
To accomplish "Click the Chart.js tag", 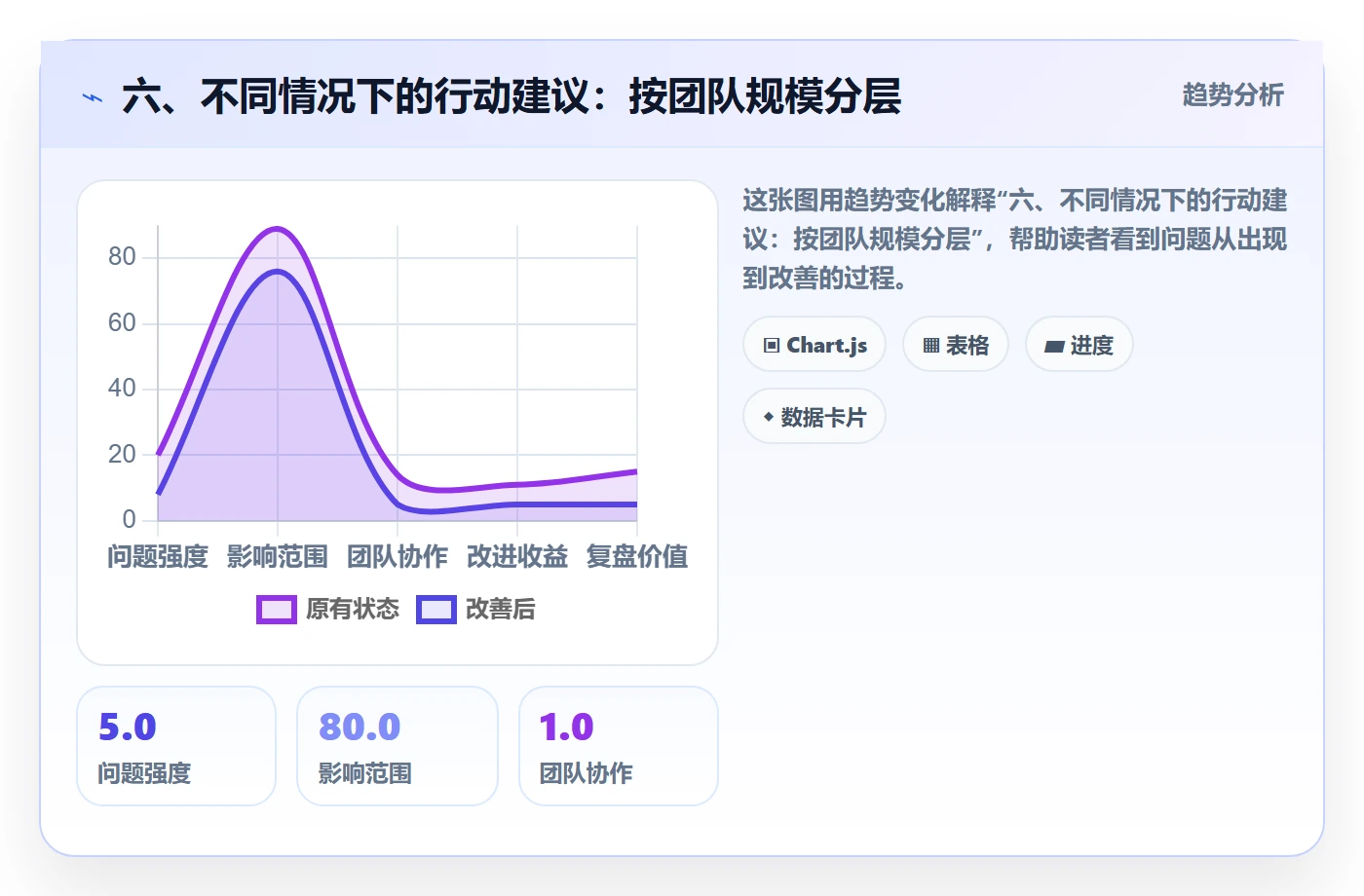I will (x=815, y=345).
